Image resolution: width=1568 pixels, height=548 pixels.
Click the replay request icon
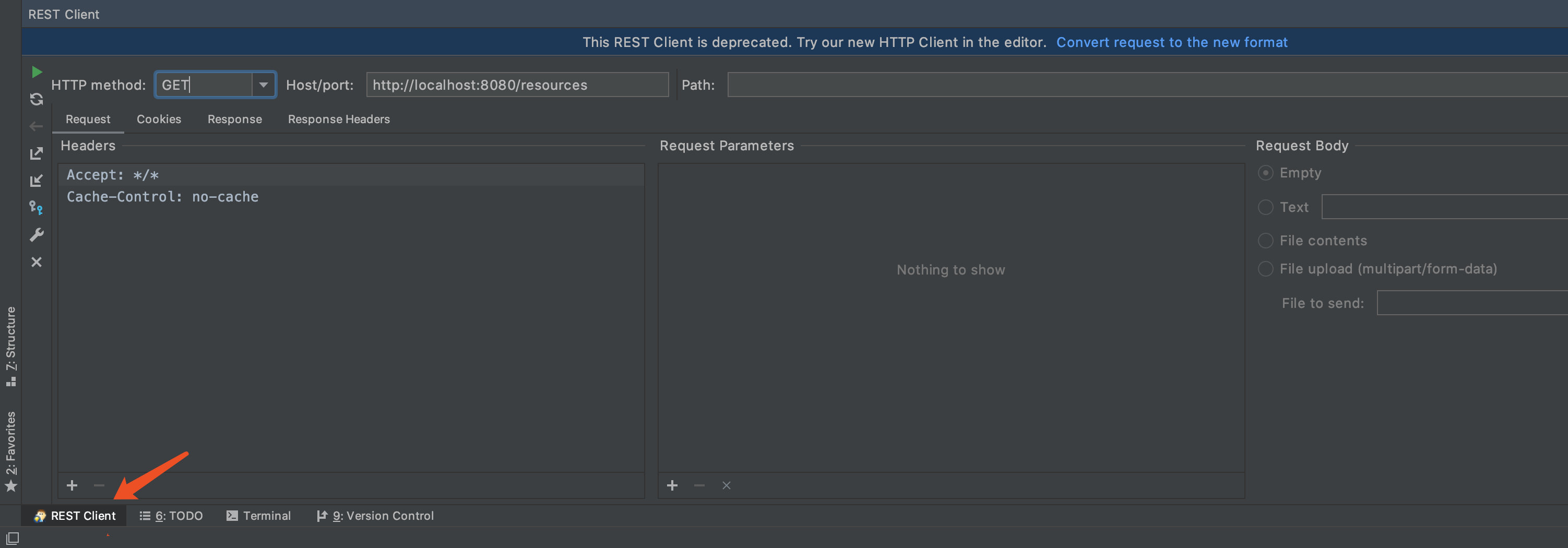click(37, 99)
